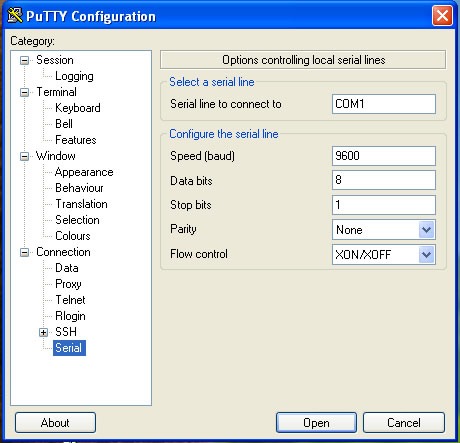
Task: Select the Bell category
Action: click(x=64, y=124)
